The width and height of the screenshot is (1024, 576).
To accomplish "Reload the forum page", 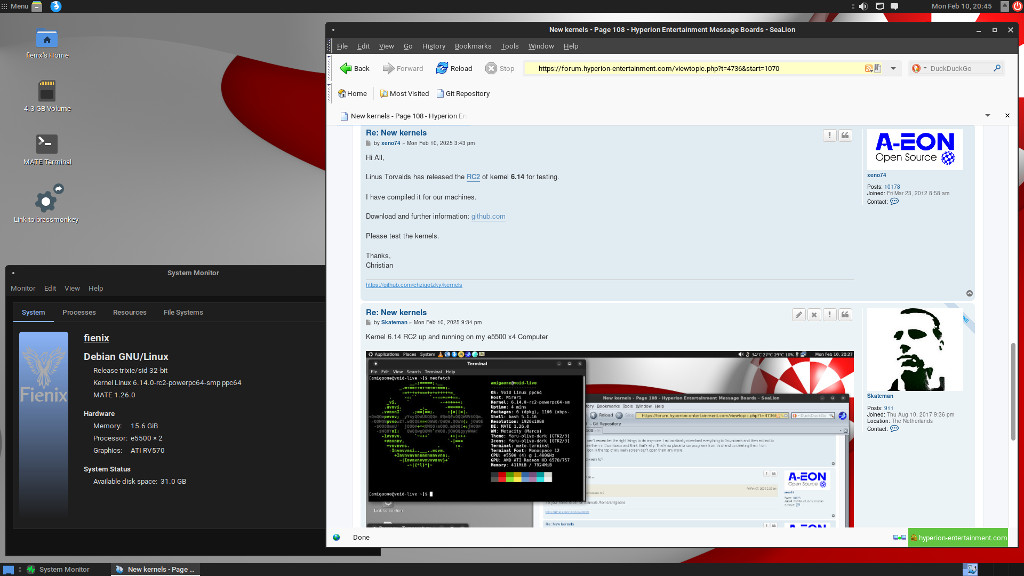I will 454,68.
